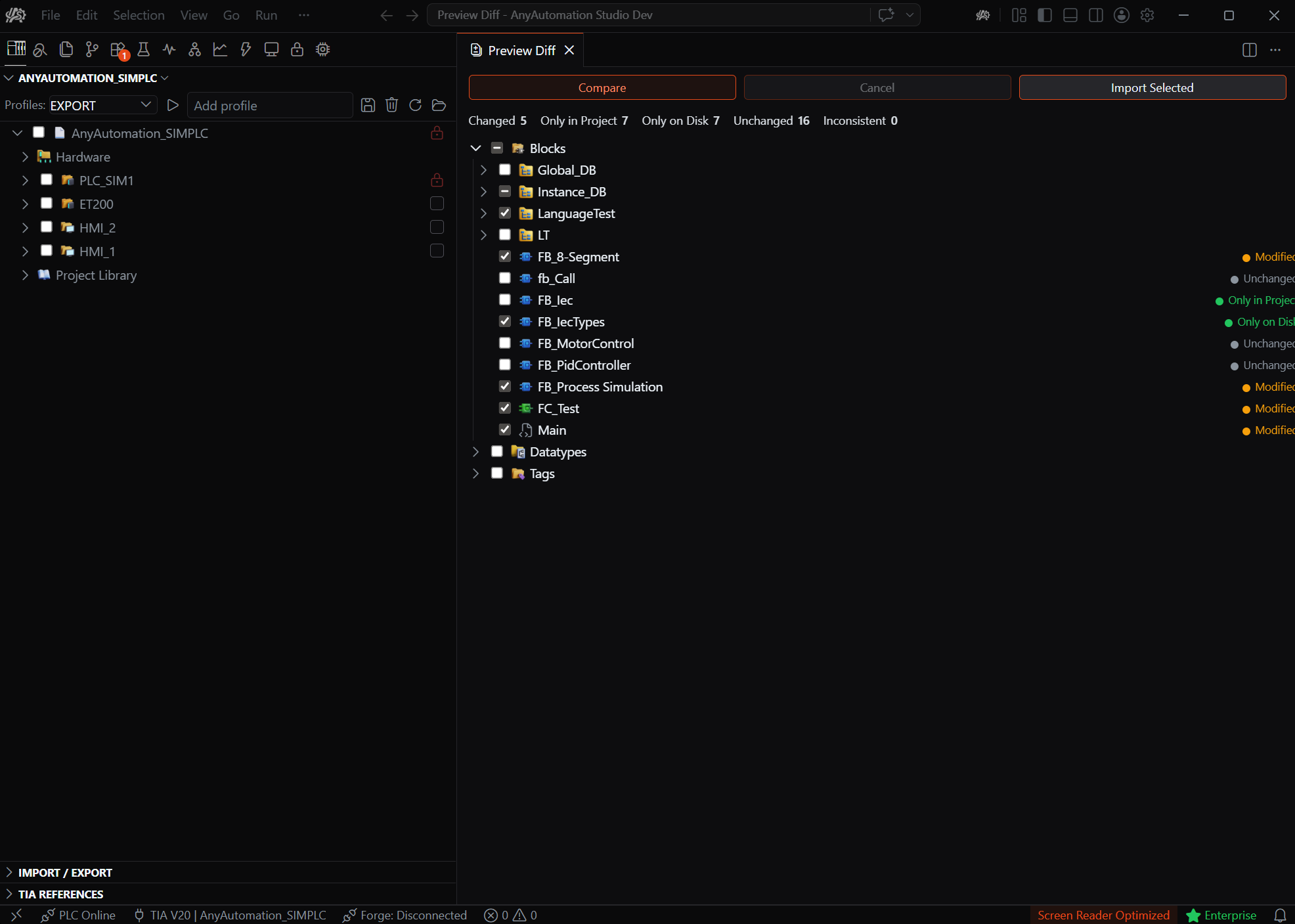Refresh the project tree
The image size is (1295, 924).
click(415, 105)
